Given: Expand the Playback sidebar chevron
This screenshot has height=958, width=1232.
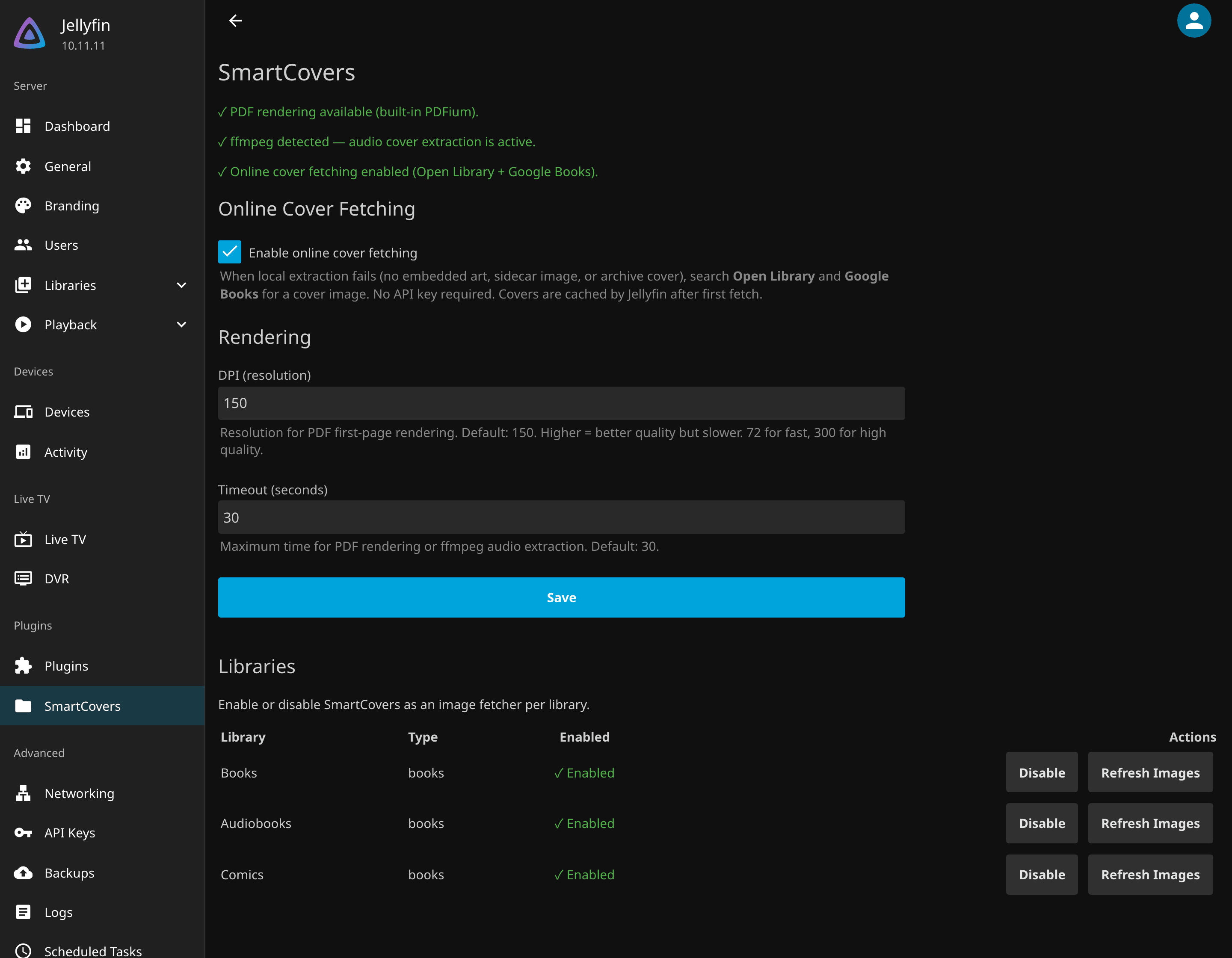Looking at the screenshot, I should 182,324.
